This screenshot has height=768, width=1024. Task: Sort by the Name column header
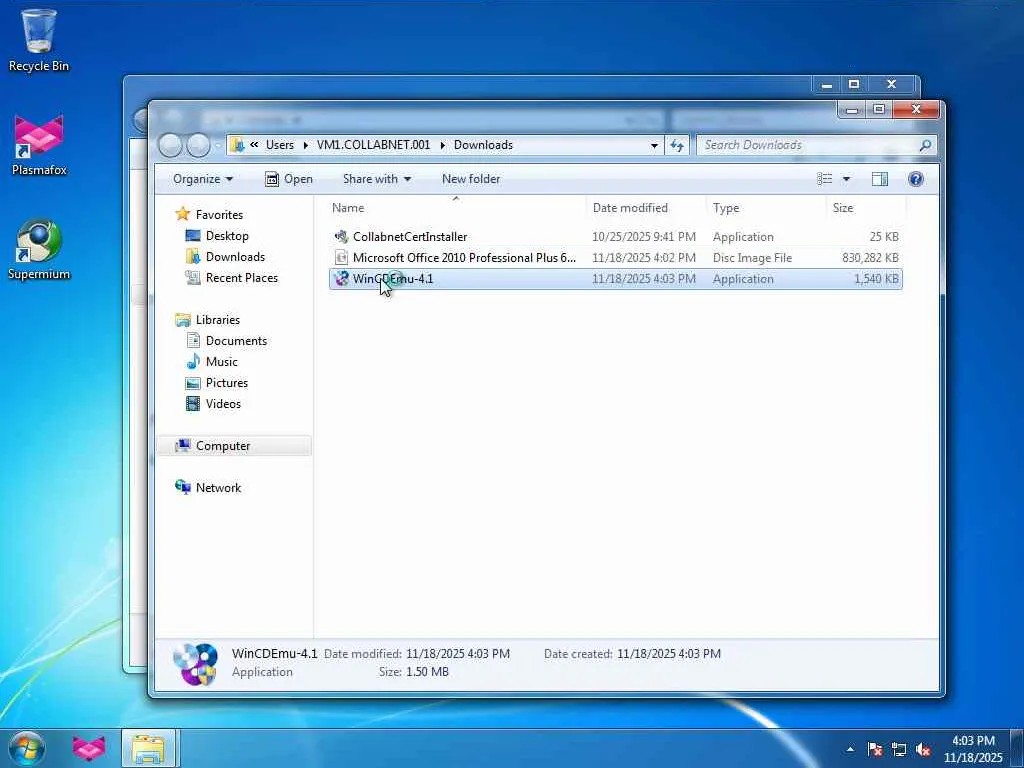(x=457, y=208)
